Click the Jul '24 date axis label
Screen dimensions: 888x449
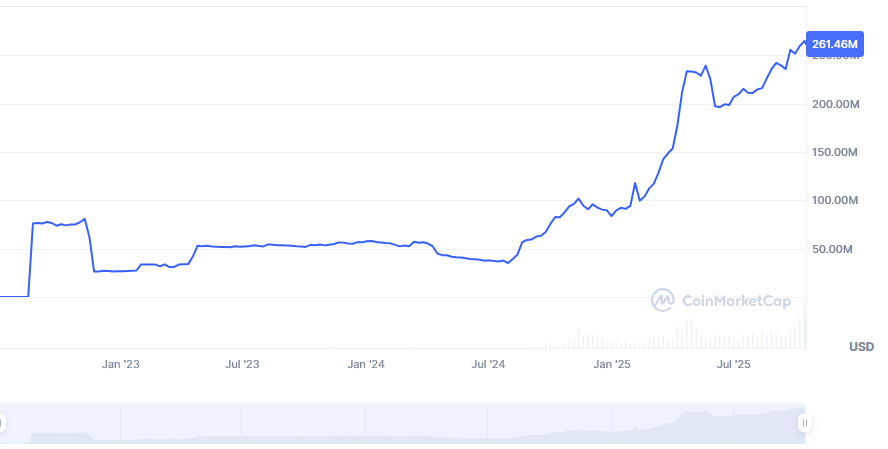point(488,365)
